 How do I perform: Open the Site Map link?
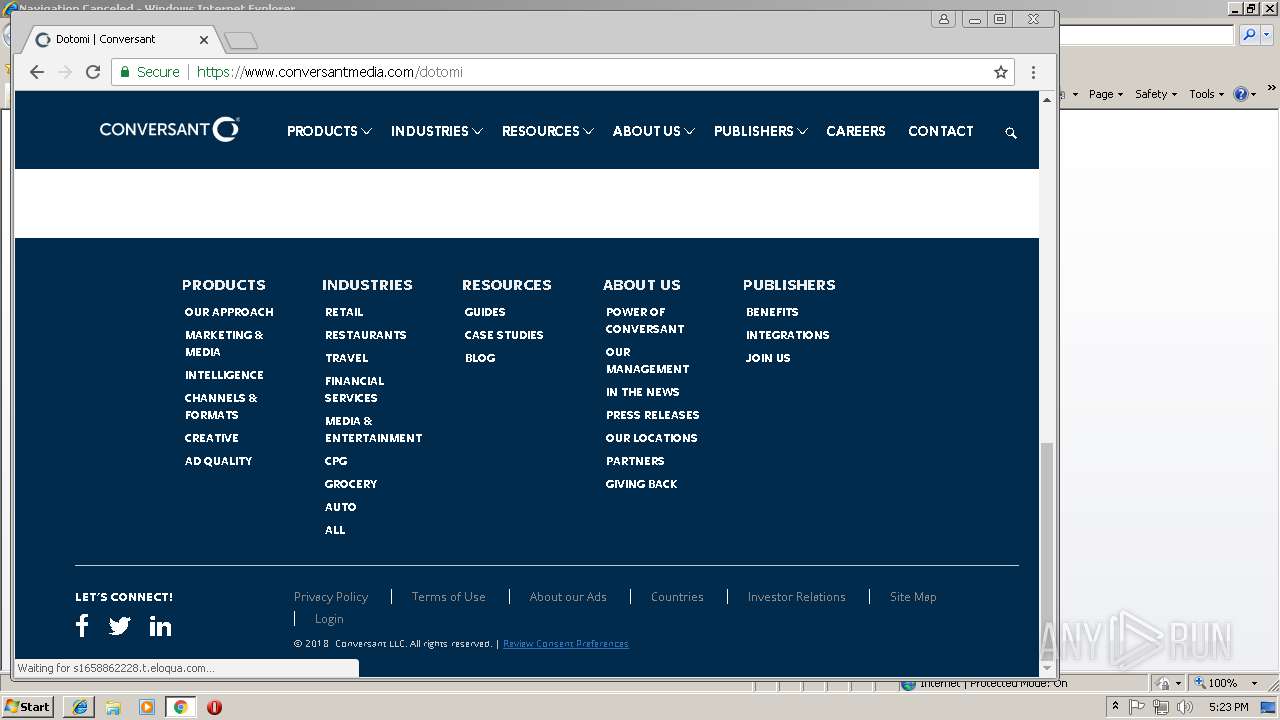[913, 597]
